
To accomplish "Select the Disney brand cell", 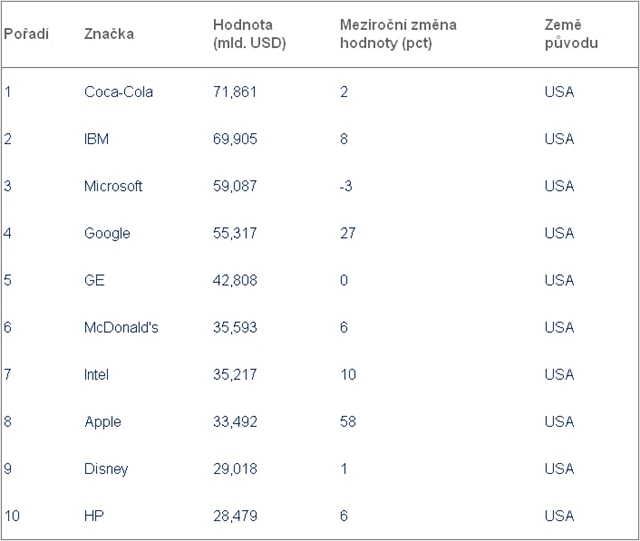I will [x=106, y=469].
